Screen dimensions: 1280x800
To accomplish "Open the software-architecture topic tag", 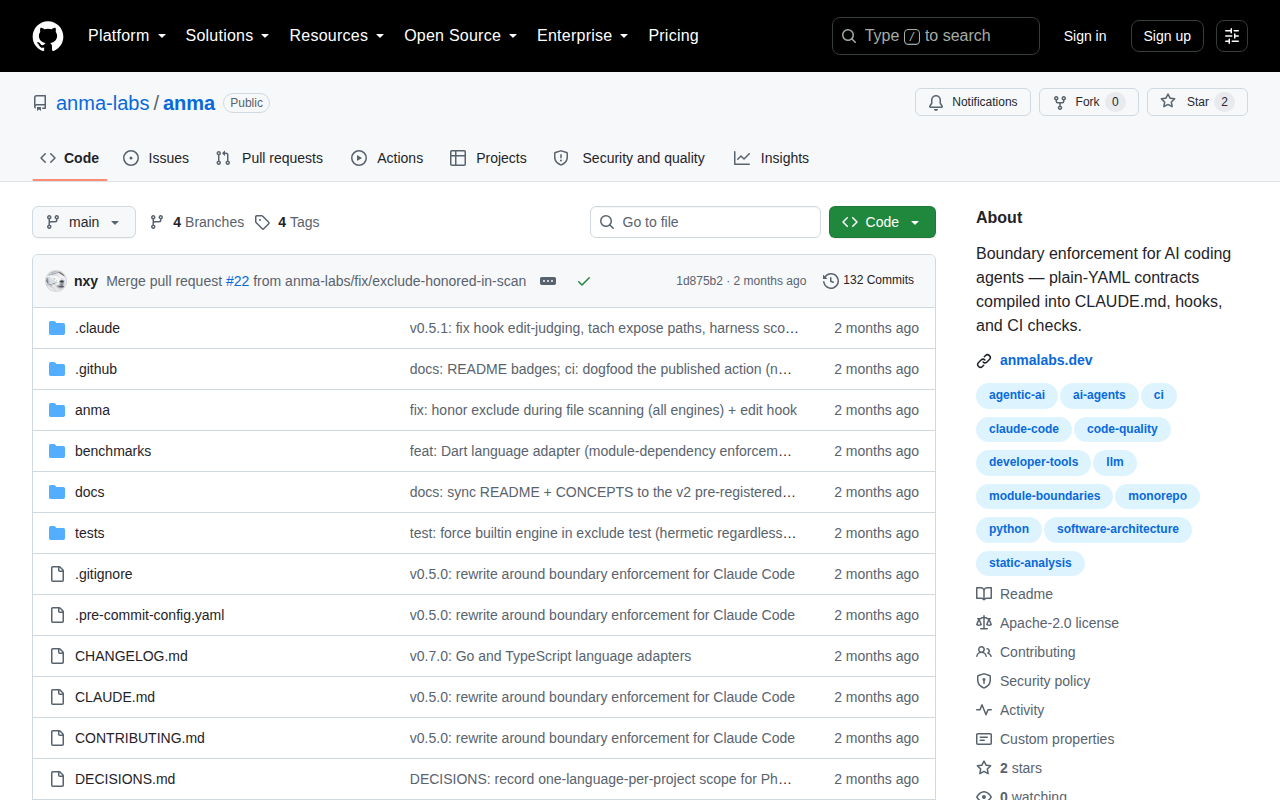I will pyautogui.click(x=1117, y=530).
